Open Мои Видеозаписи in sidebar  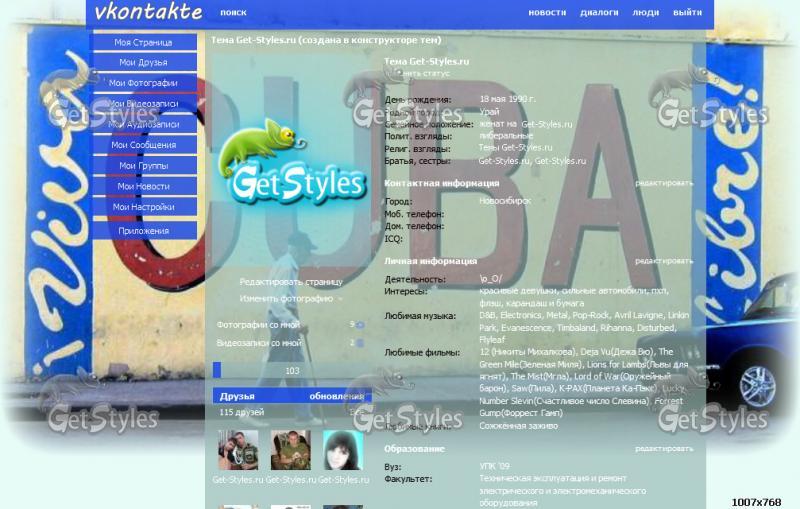tap(143, 104)
